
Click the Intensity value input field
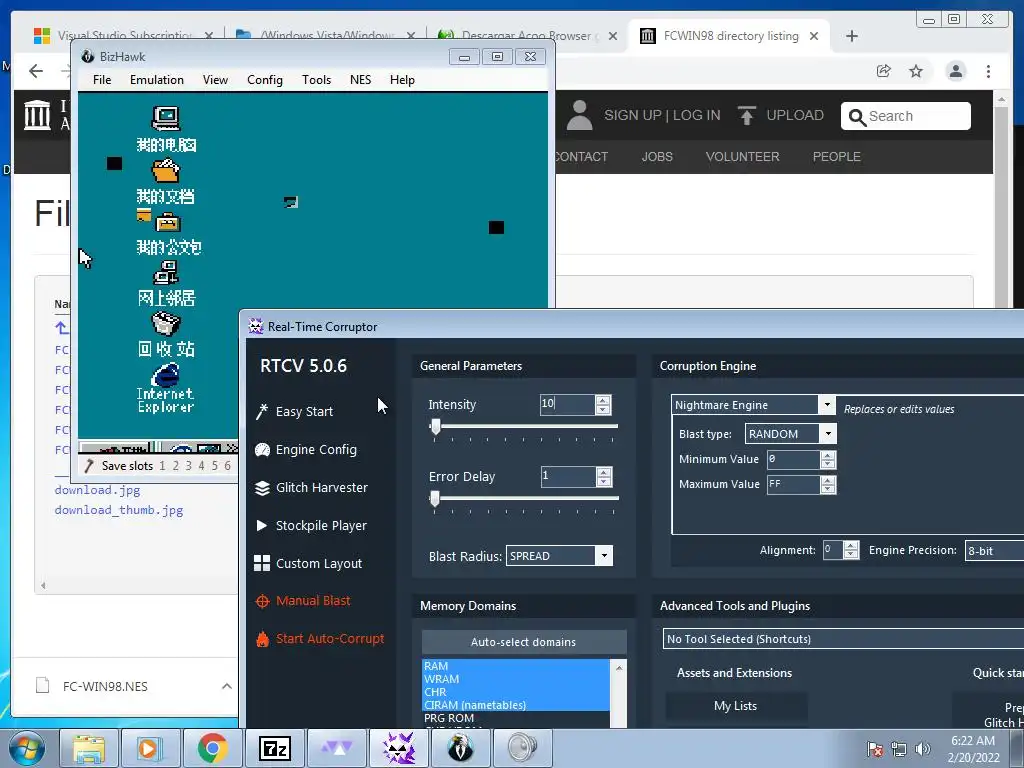pos(568,404)
